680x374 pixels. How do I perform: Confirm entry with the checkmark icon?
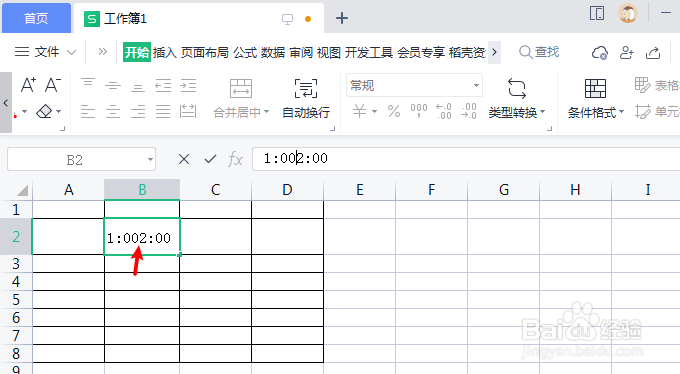(x=210, y=159)
